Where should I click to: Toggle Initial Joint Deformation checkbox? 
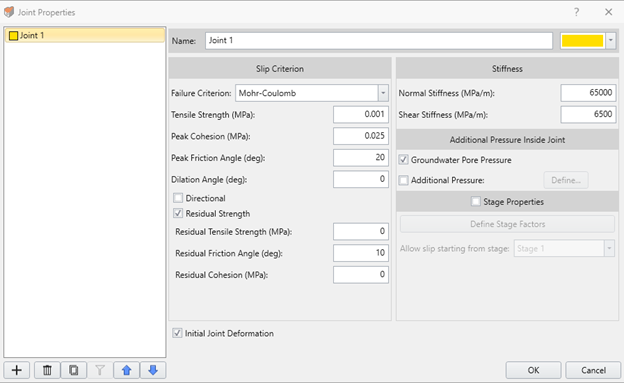click(x=177, y=333)
